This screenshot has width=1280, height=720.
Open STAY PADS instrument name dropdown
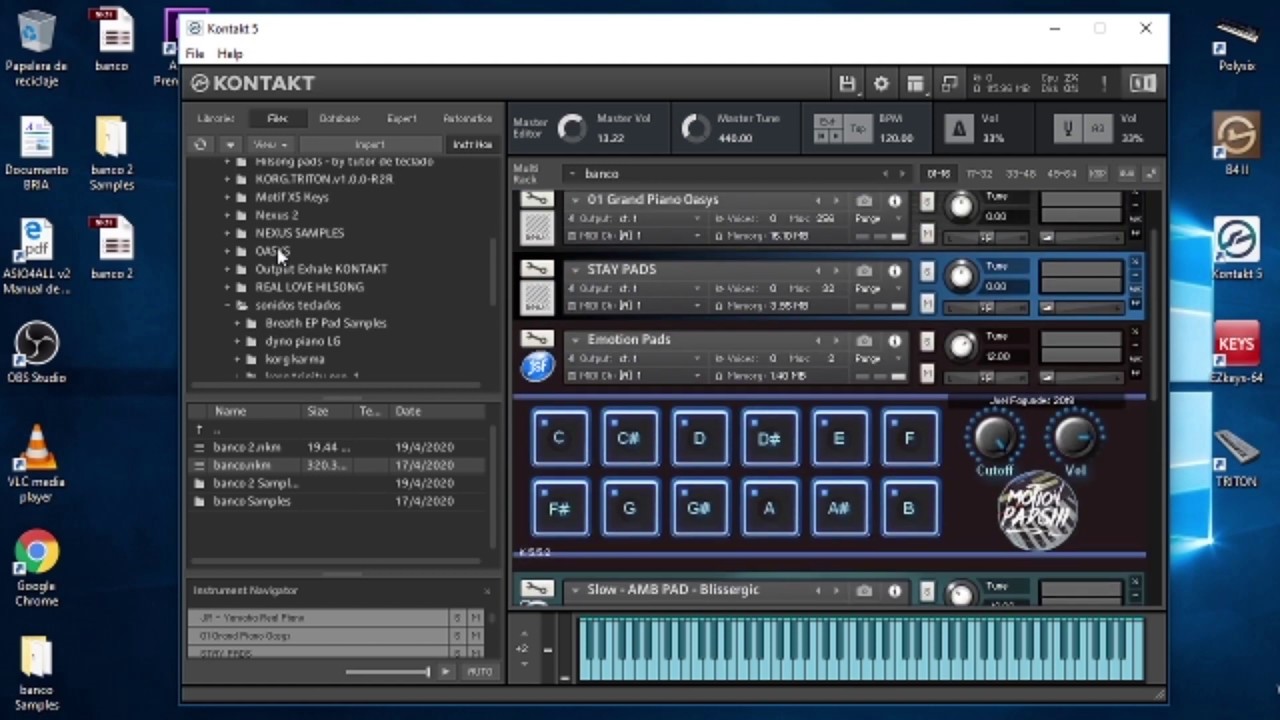[575, 270]
